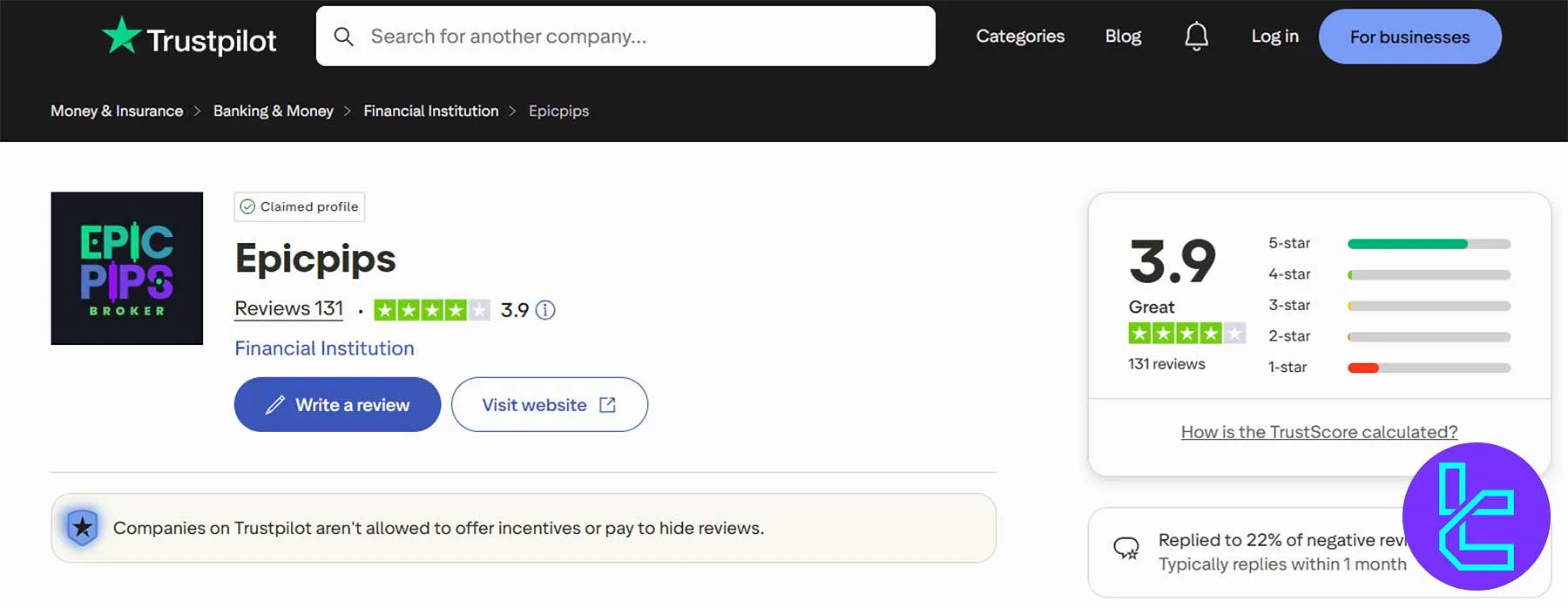Viewport: 1568px width, 608px height.
Task: Click the purple floating chat logo
Action: [x=1476, y=517]
